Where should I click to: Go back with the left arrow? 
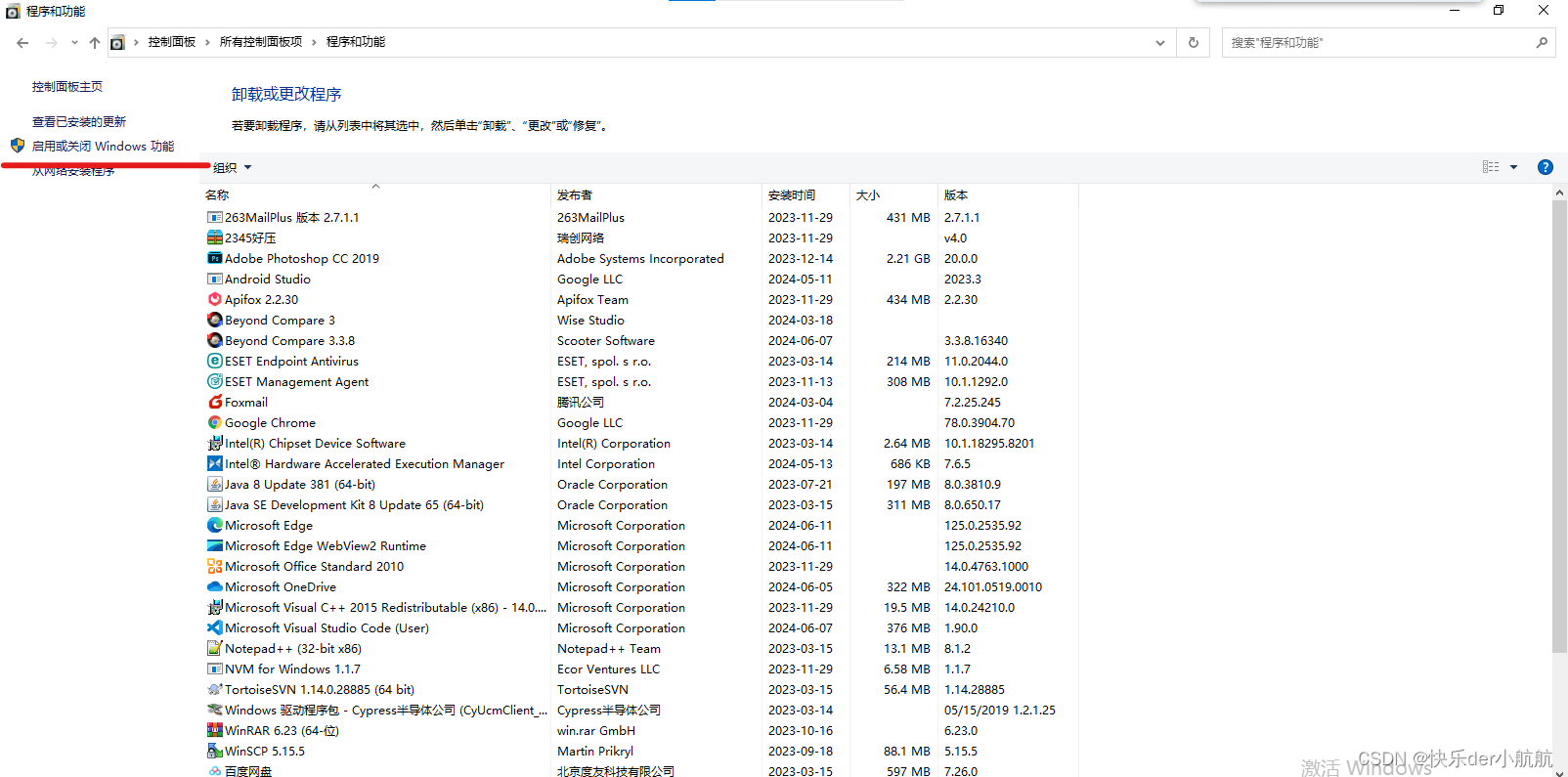coord(22,42)
